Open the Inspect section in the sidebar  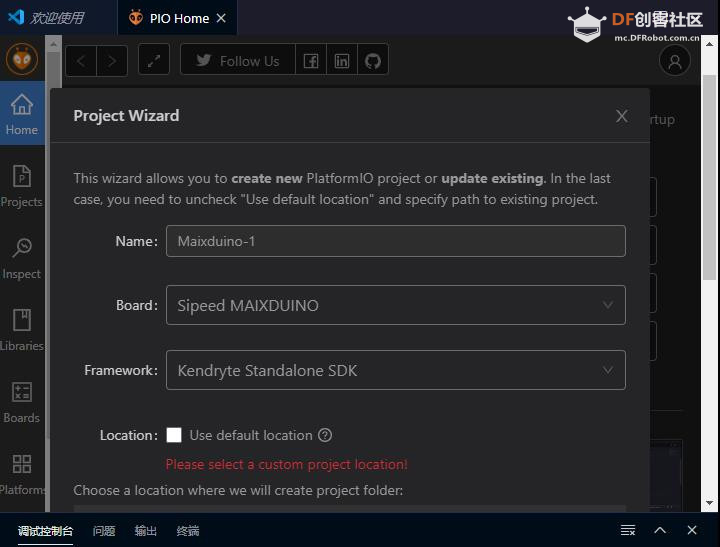[22, 258]
